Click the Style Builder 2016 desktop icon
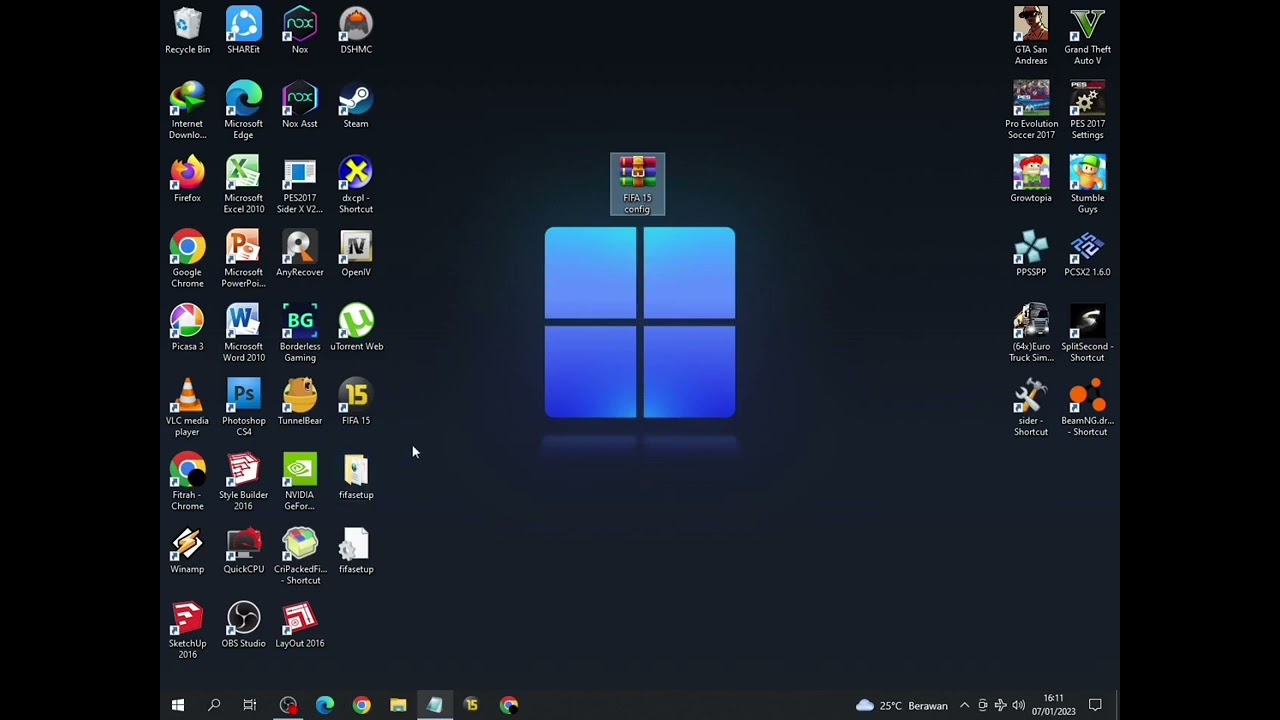 pos(243,481)
